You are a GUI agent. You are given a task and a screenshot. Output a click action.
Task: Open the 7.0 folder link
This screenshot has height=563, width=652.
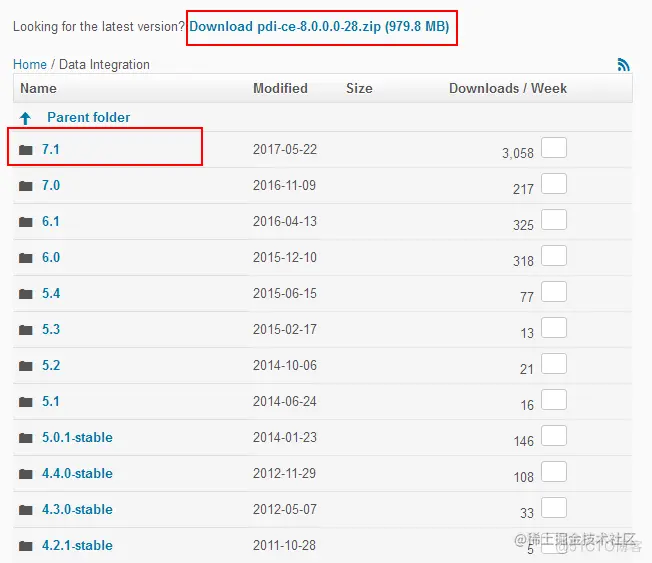pyautogui.click(x=51, y=185)
